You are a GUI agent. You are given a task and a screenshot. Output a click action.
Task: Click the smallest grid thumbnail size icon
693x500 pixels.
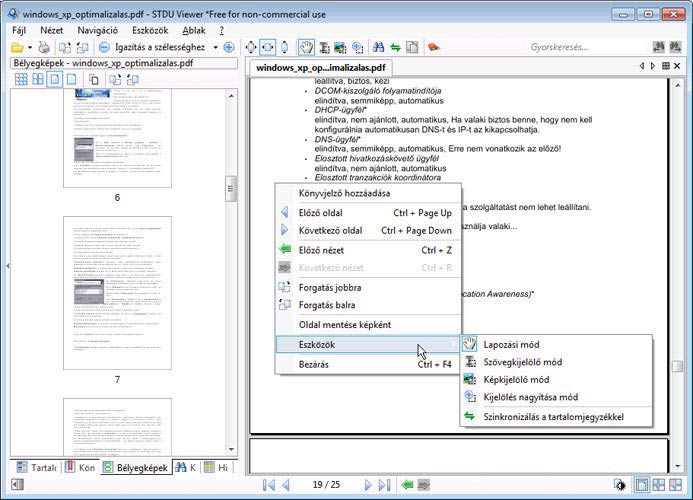coord(21,80)
